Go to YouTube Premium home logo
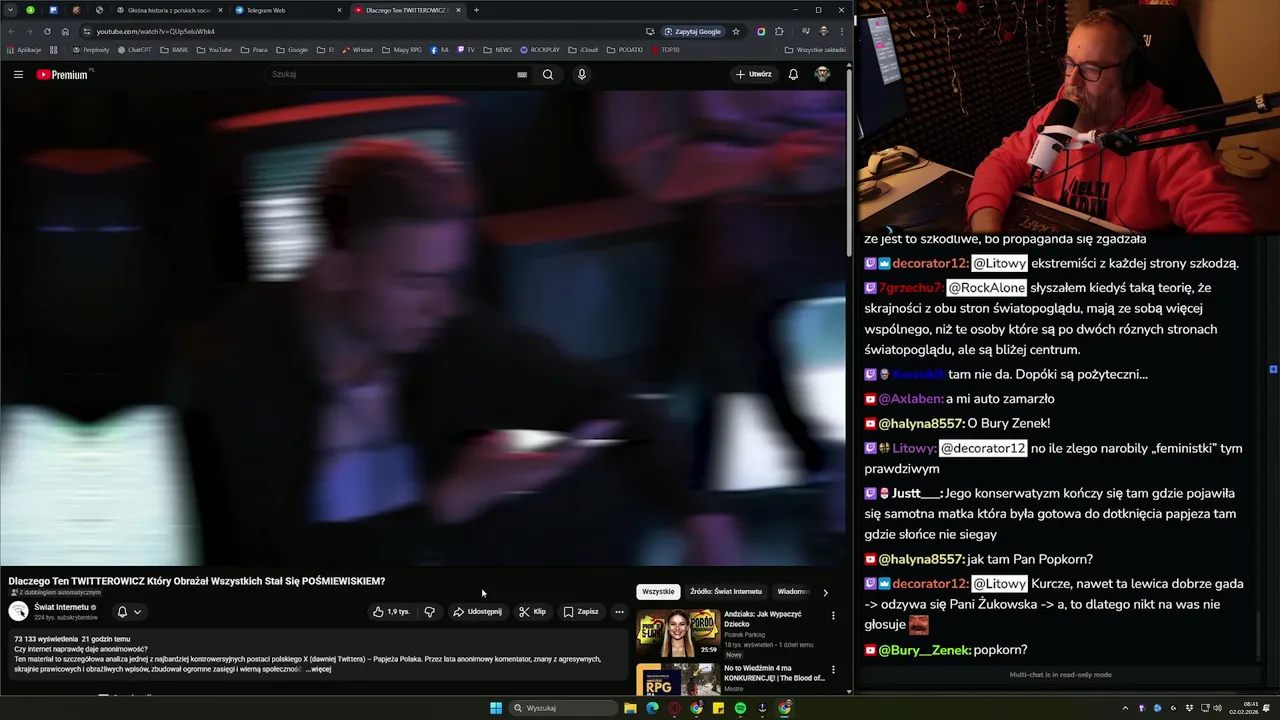1280x720 pixels. (64, 74)
